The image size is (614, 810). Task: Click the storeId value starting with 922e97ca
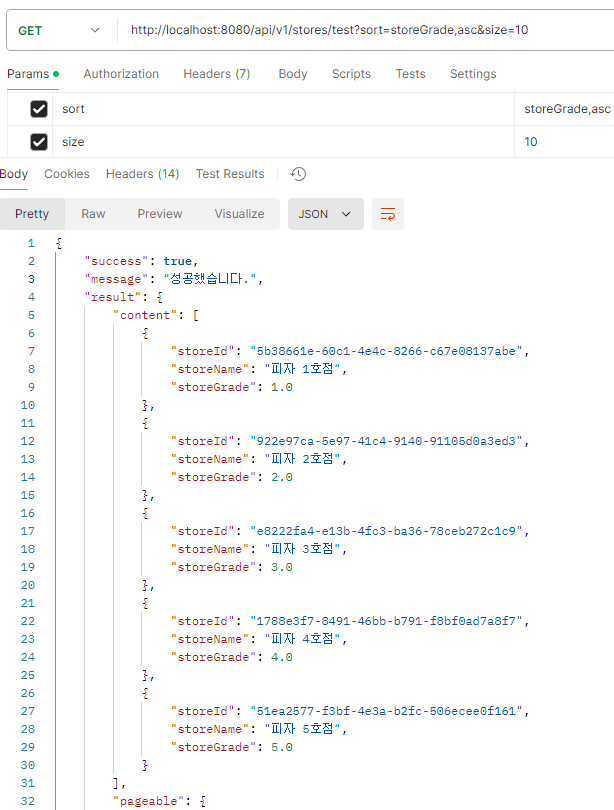click(386, 441)
